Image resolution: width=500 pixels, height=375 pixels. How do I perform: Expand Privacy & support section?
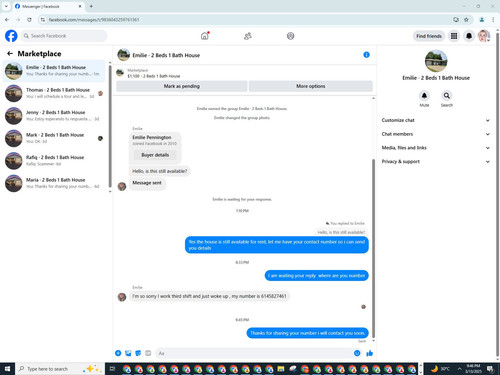pyautogui.click(x=435, y=161)
